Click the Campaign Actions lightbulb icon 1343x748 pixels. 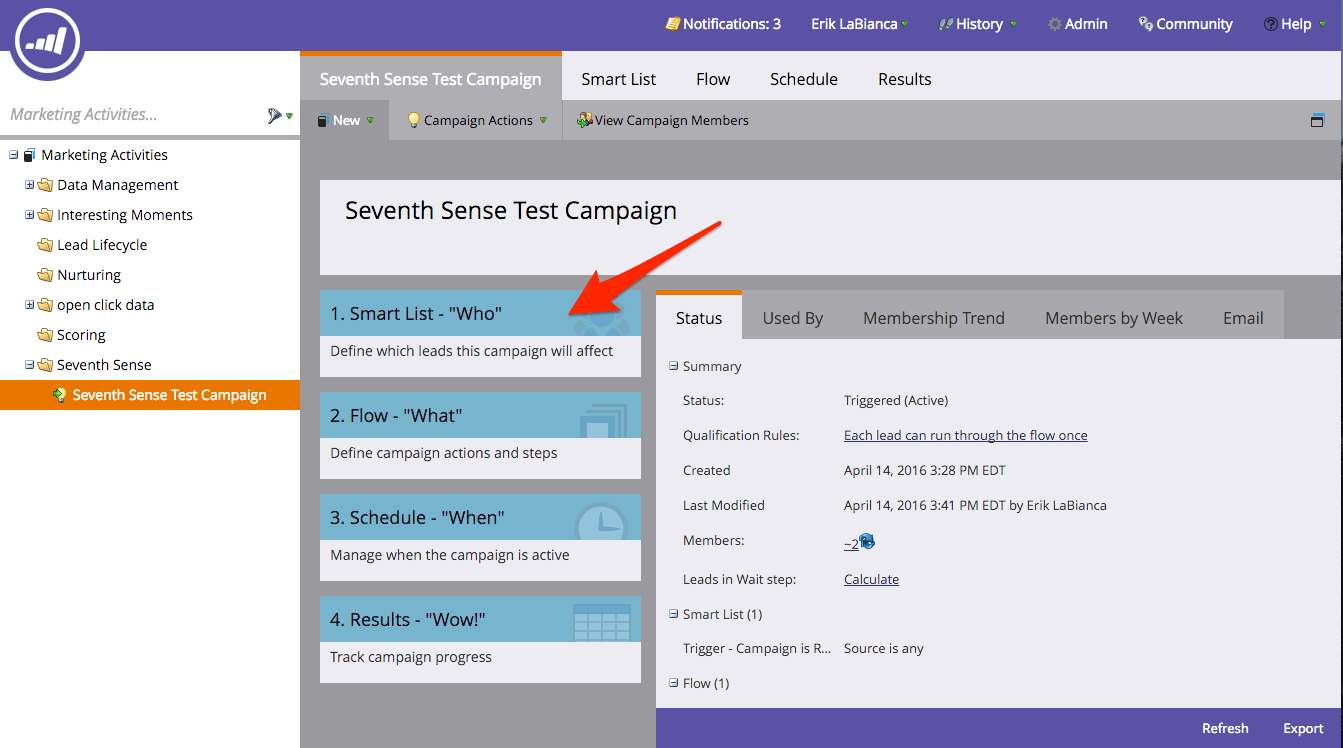pos(413,120)
